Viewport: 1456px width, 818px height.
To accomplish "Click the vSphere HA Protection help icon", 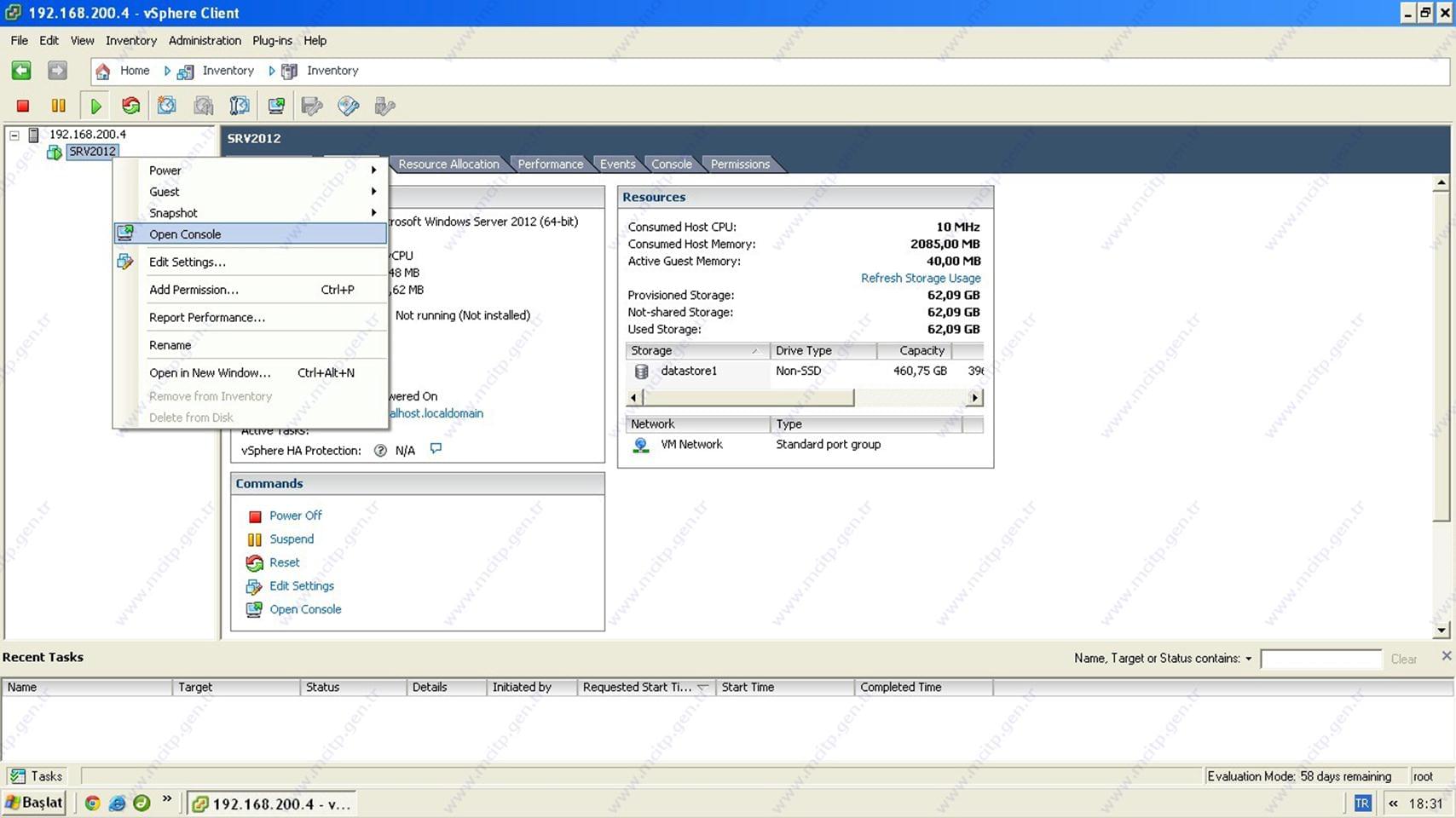I will (380, 451).
